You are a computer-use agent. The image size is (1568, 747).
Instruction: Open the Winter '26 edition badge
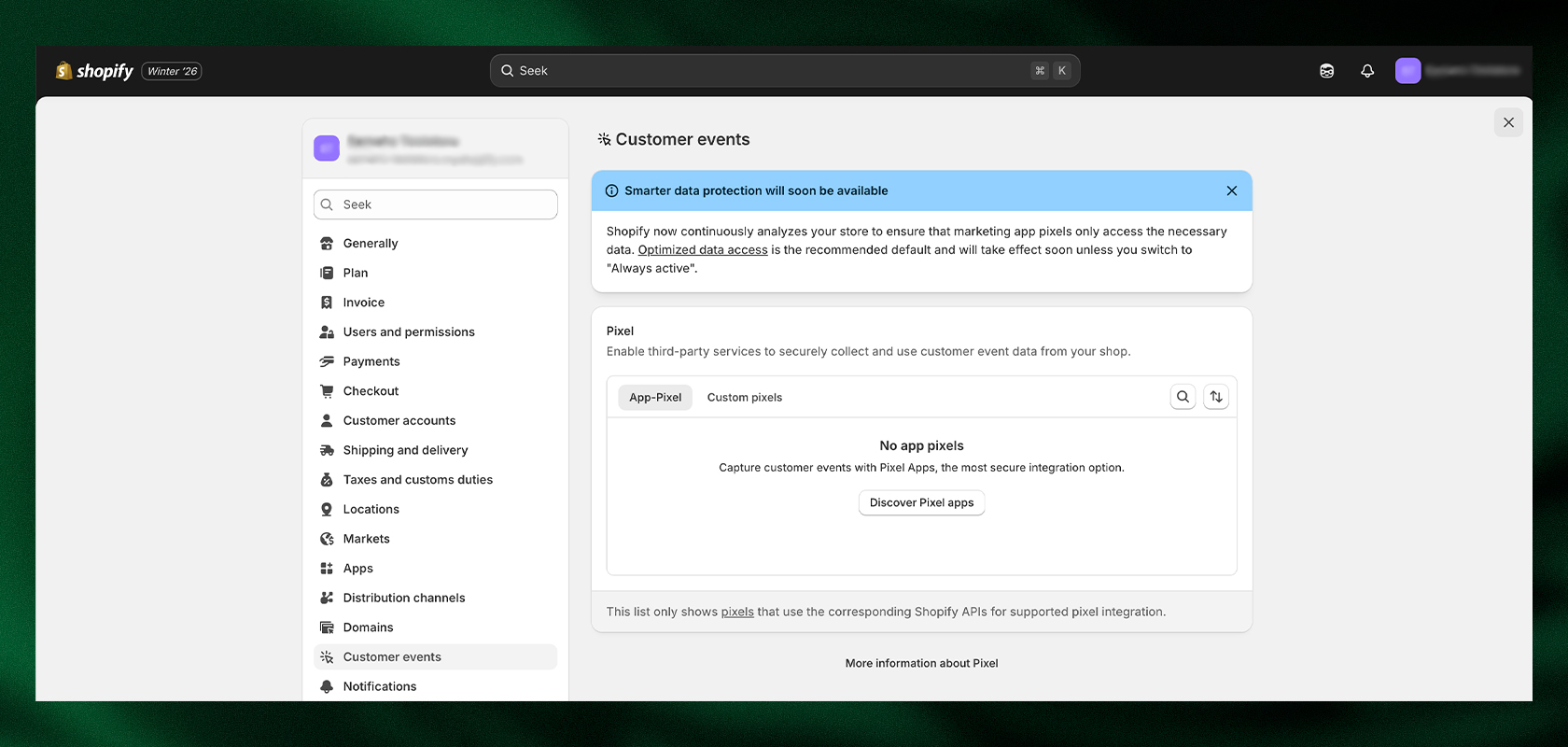172,71
